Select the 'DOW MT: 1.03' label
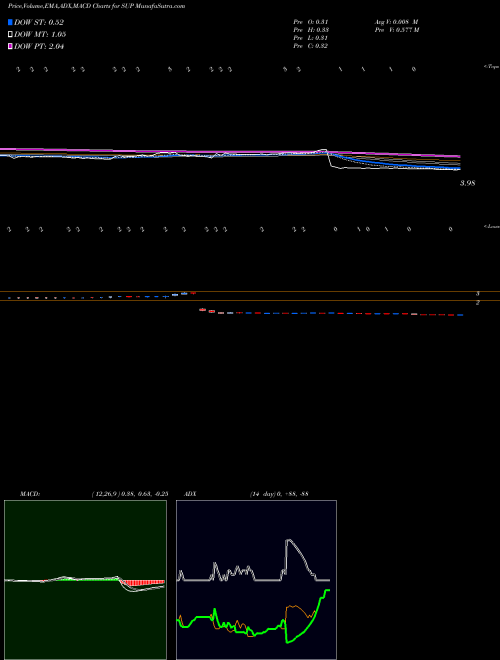The image size is (500, 660). (40, 34)
